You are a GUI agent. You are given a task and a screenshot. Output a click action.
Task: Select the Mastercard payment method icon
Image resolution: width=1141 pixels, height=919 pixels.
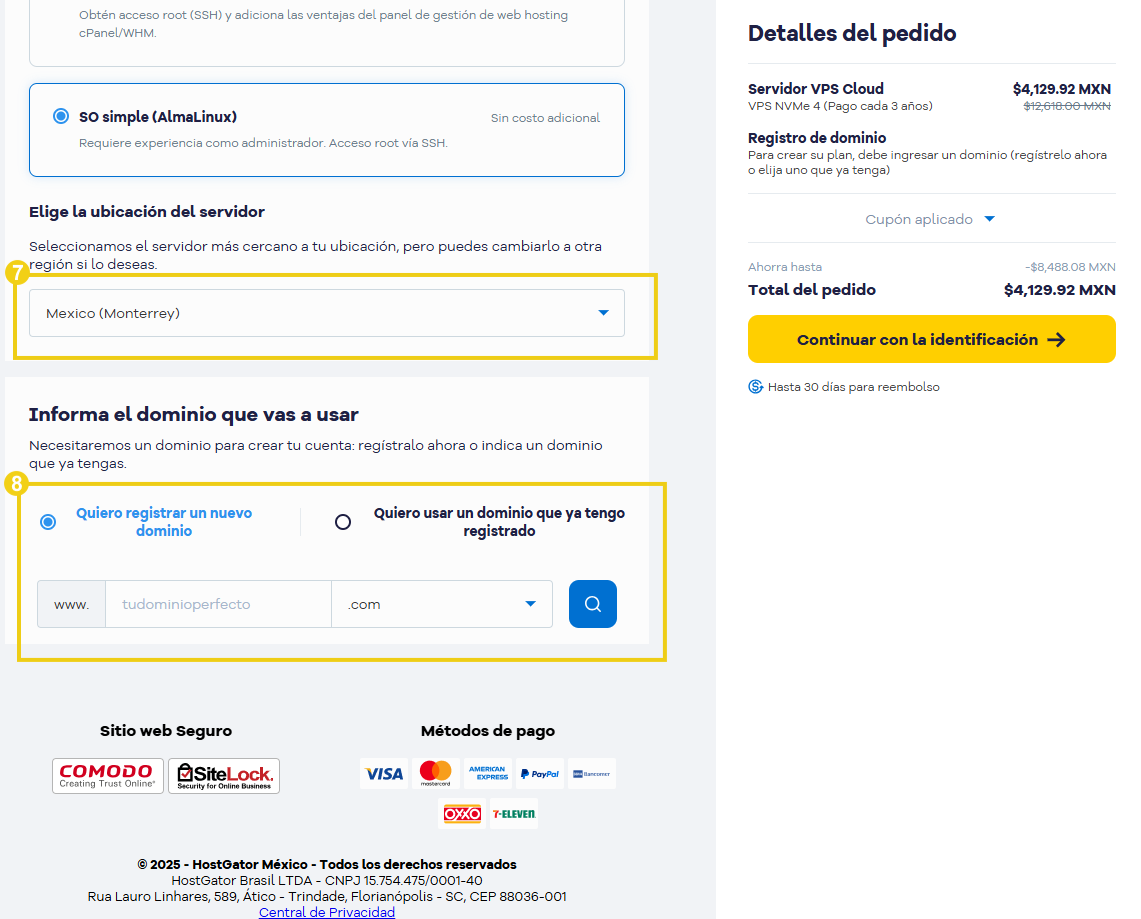click(x=436, y=772)
